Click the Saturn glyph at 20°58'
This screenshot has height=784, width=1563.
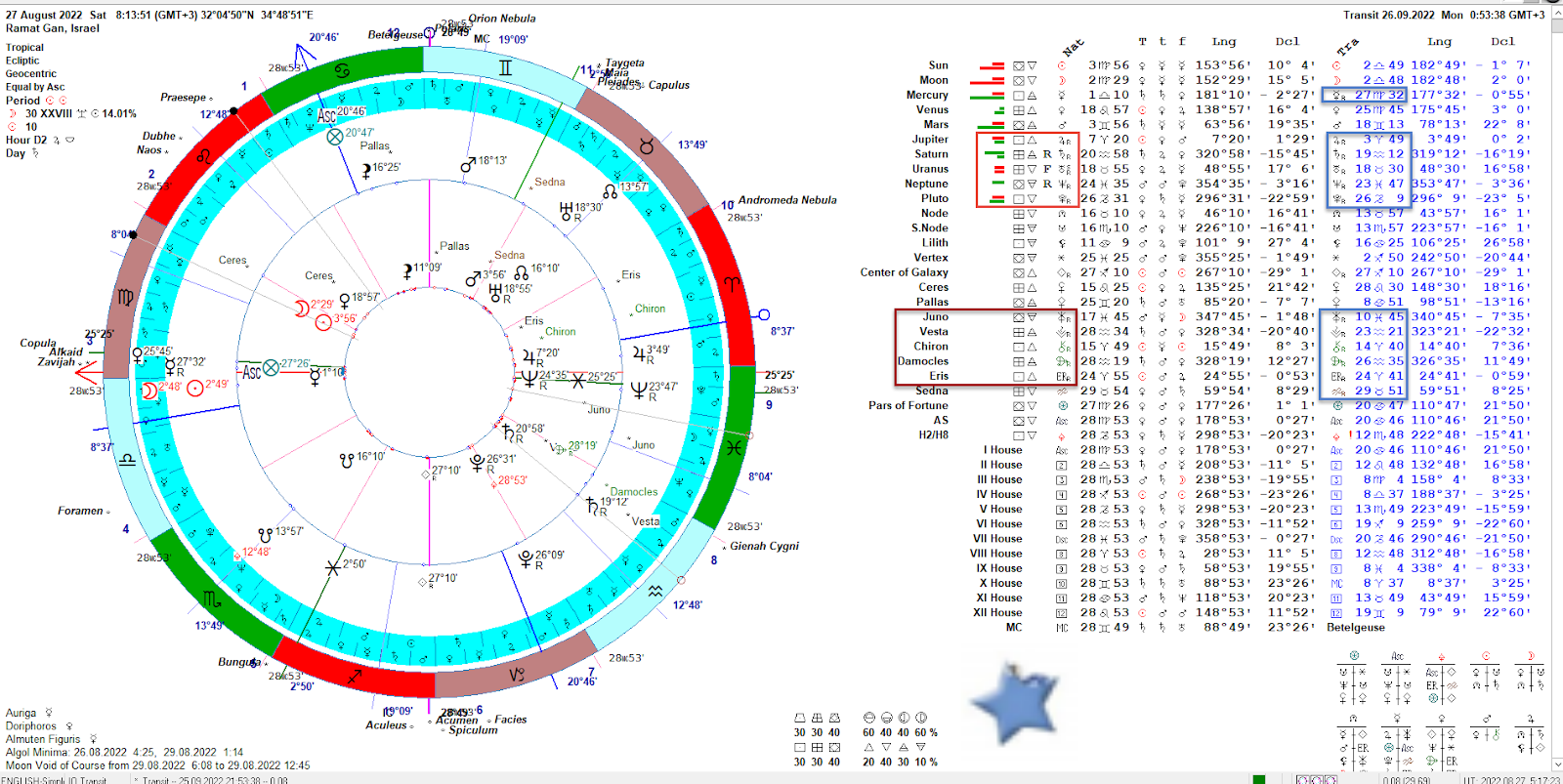coord(508,433)
